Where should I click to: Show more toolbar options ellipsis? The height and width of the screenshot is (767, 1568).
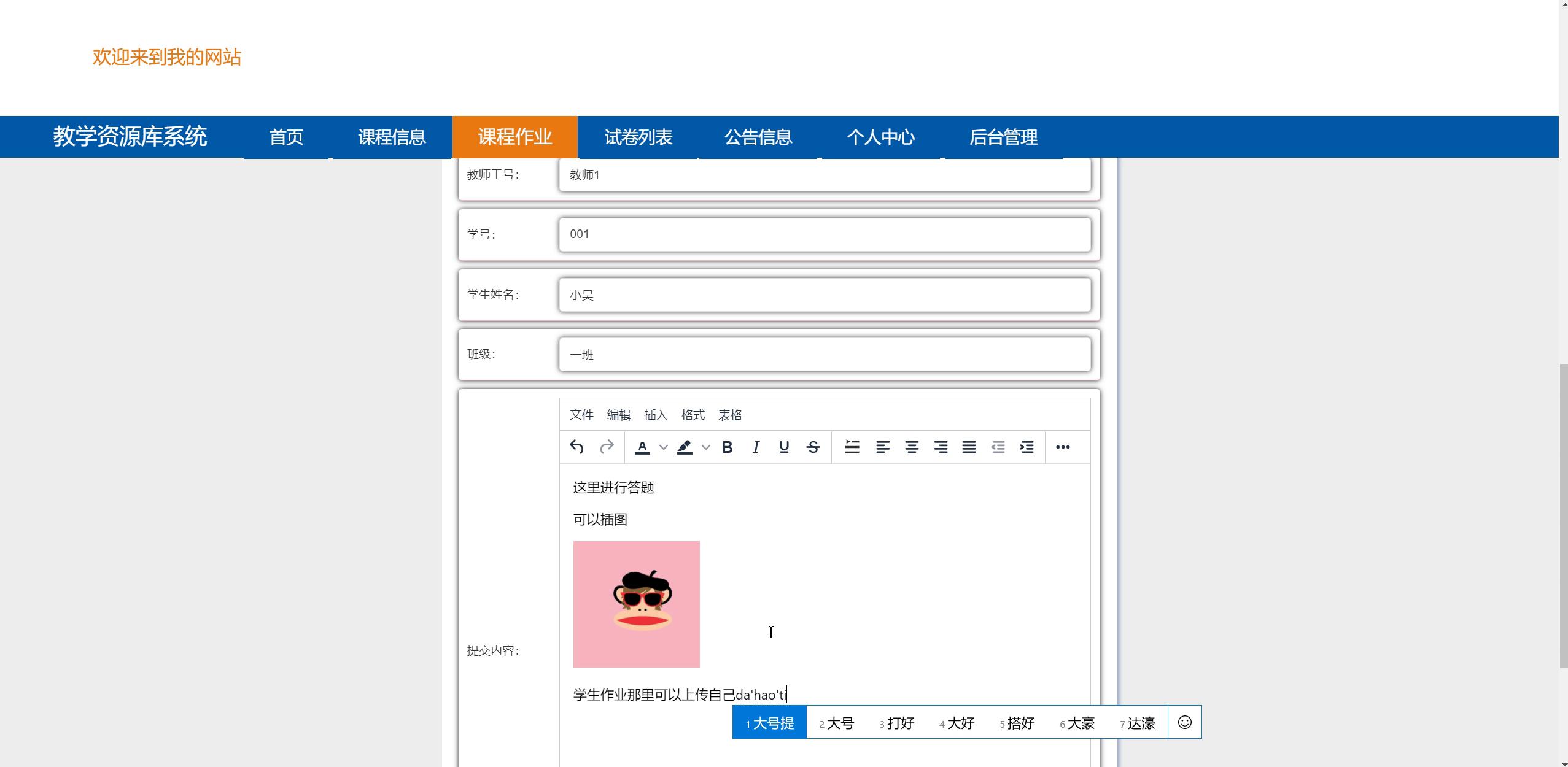[x=1063, y=447]
